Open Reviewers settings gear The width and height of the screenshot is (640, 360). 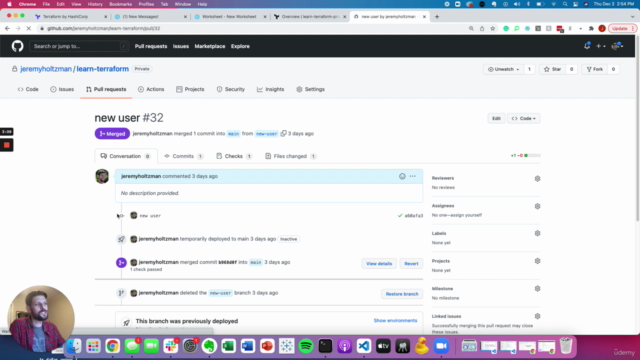(x=538, y=179)
